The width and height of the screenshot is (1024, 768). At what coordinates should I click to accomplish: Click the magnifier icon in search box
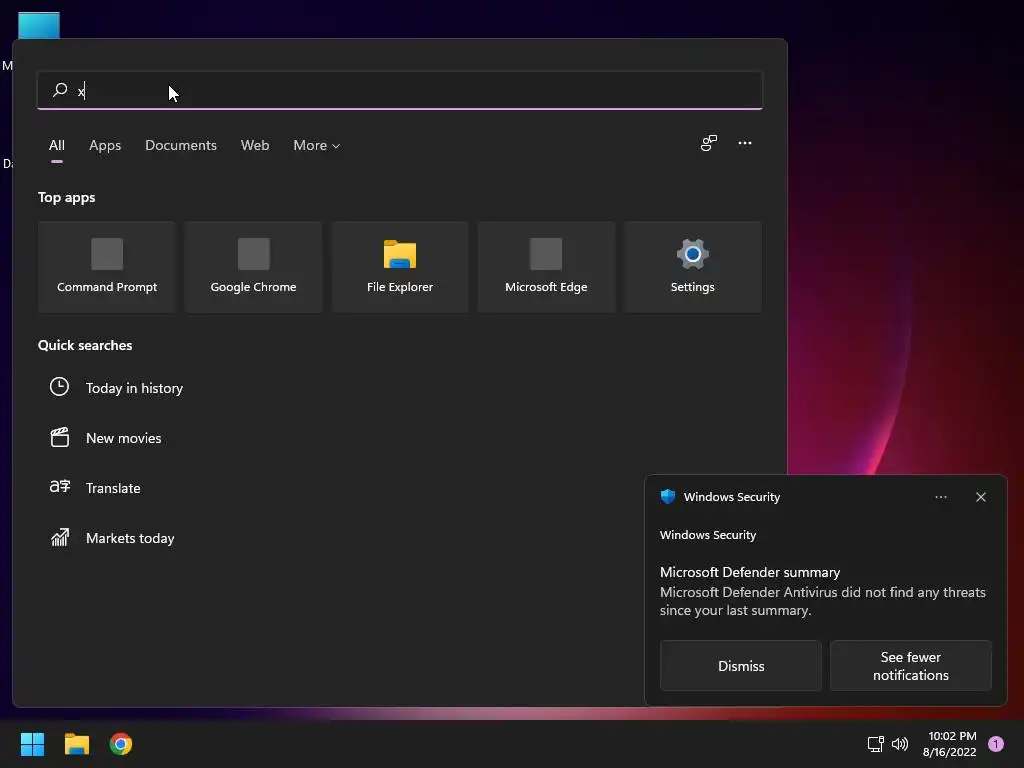point(60,90)
